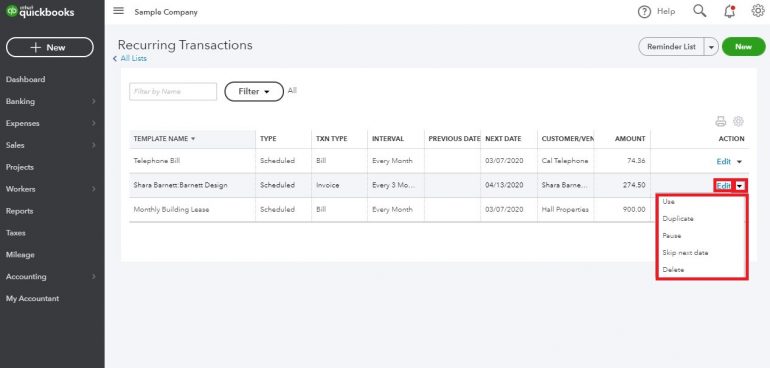The height and width of the screenshot is (368, 770).
Task: Click the Help question mark icon
Action: point(644,12)
